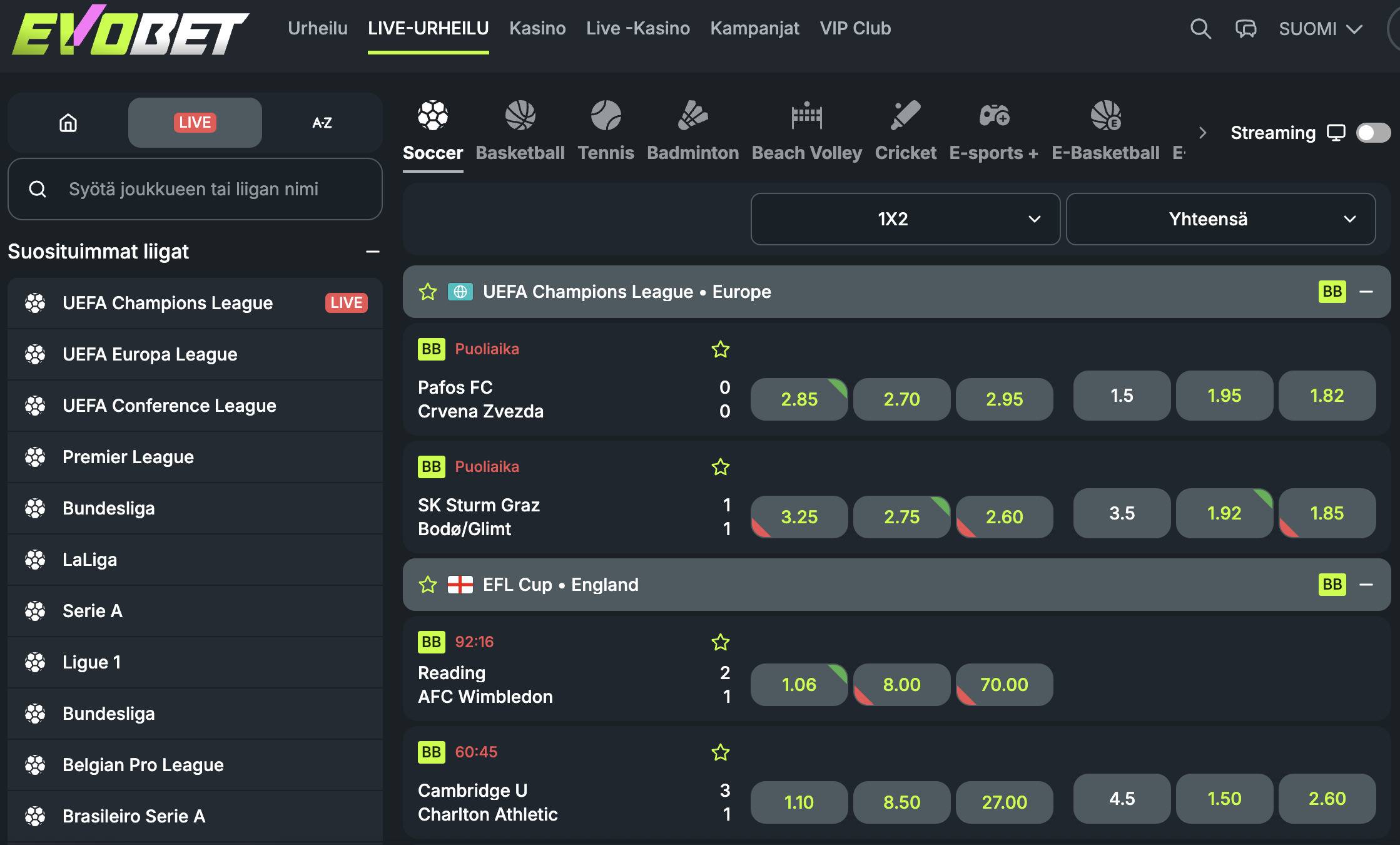The height and width of the screenshot is (845, 1400).
Task: Open LaLiga in sidebar
Action: point(195,560)
